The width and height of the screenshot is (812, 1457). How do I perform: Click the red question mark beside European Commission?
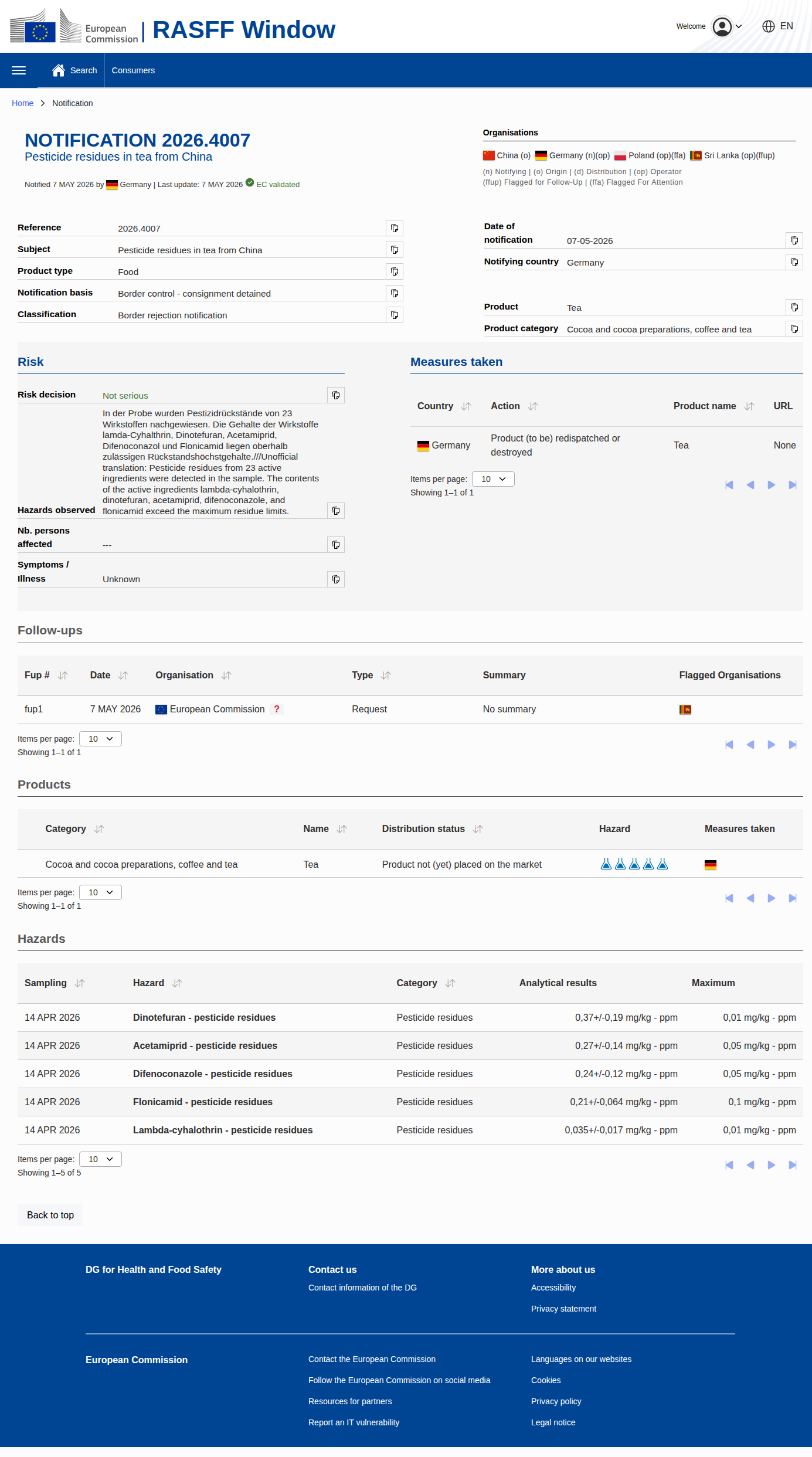pyautogui.click(x=277, y=709)
